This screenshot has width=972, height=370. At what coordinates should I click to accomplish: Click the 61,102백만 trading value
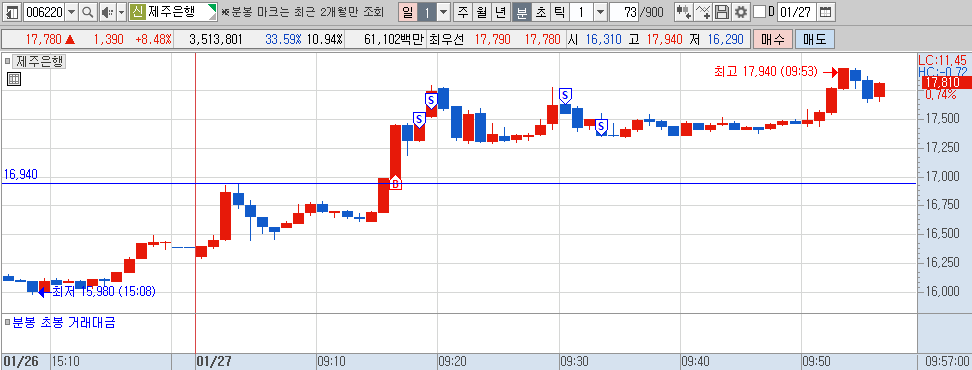[x=393, y=40]
